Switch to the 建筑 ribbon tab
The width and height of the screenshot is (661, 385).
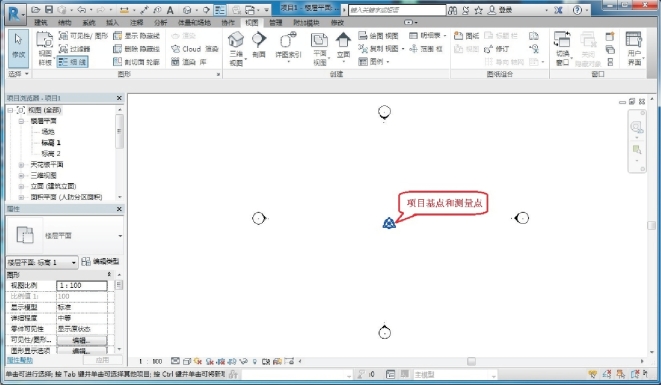pyautogui.click(x=41, y=22)
